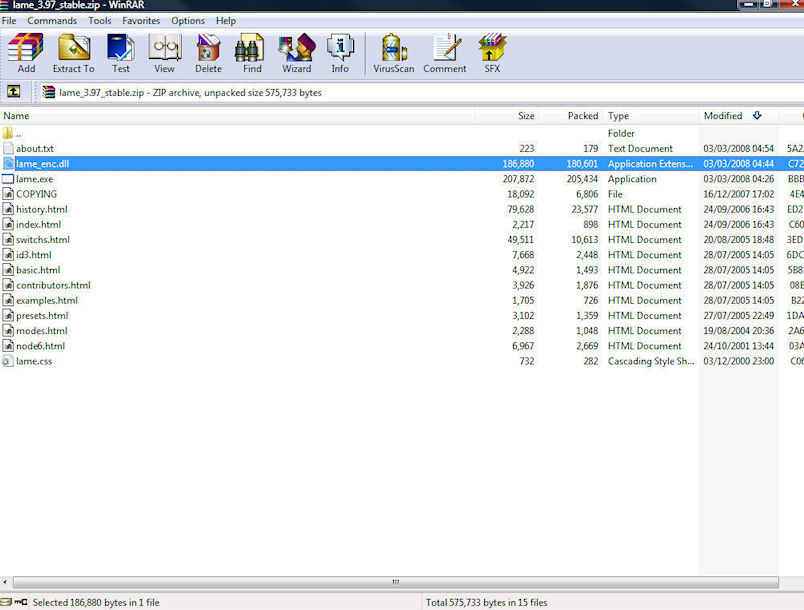Click the horizontal scrollbar thumb
The height and width of the screenshot is (610, 804).
[396, 582]
